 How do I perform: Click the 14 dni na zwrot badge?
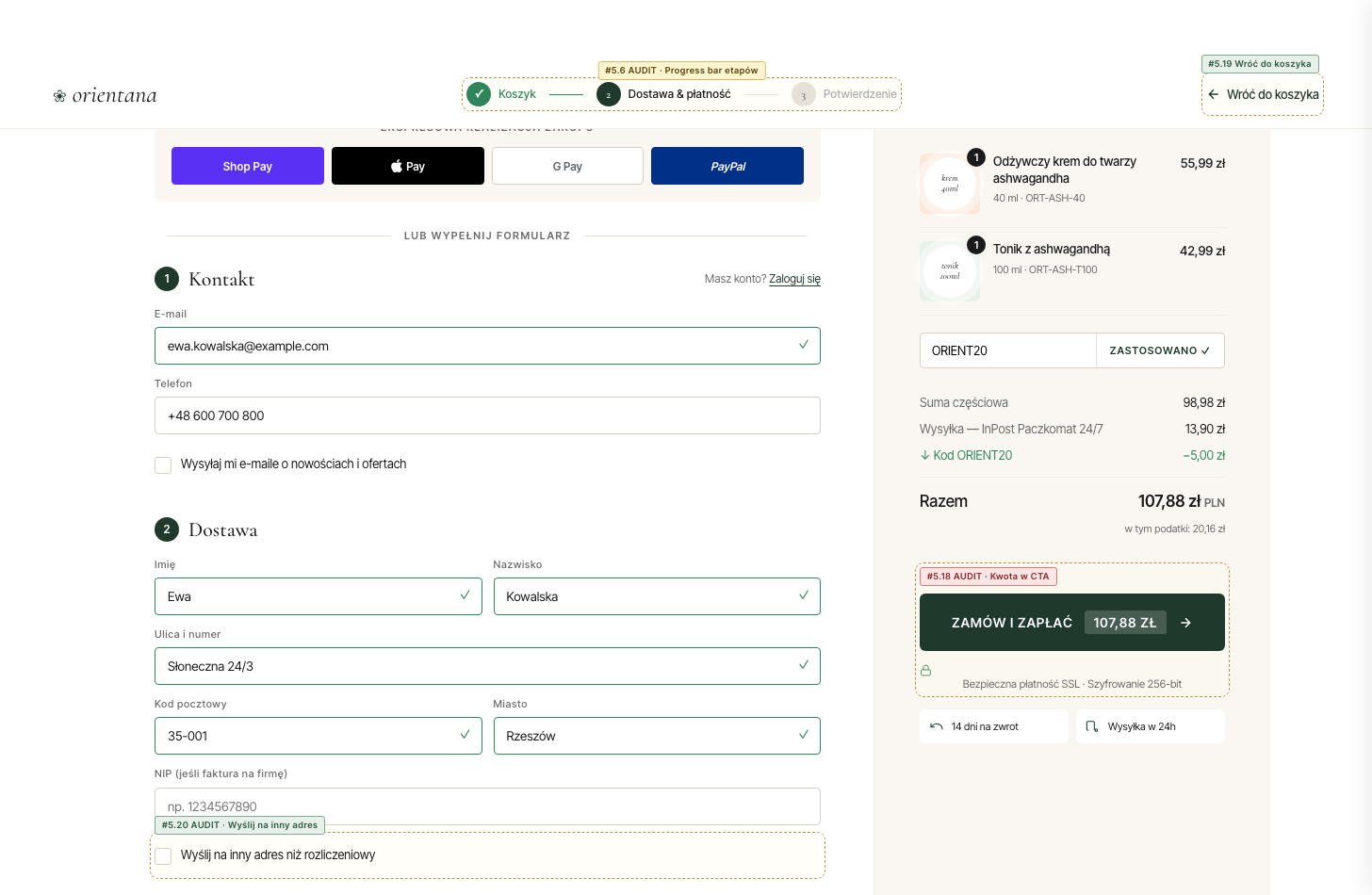point(994,726)
